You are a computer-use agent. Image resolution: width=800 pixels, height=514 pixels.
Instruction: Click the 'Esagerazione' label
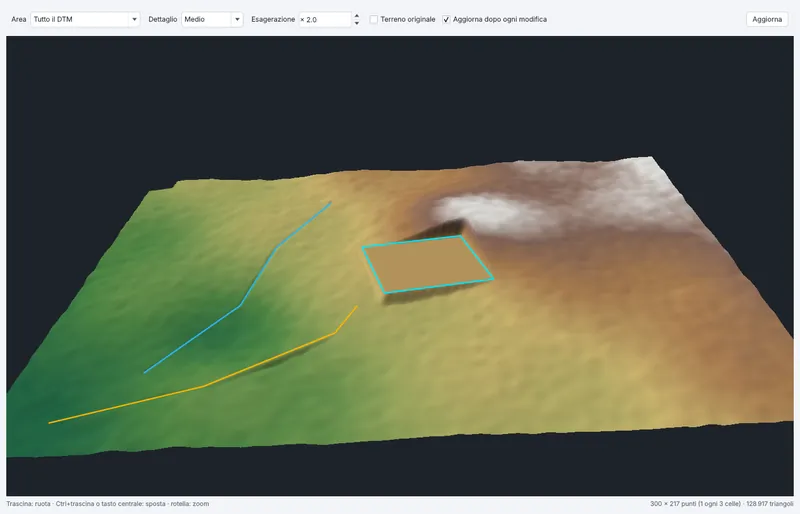273,19
